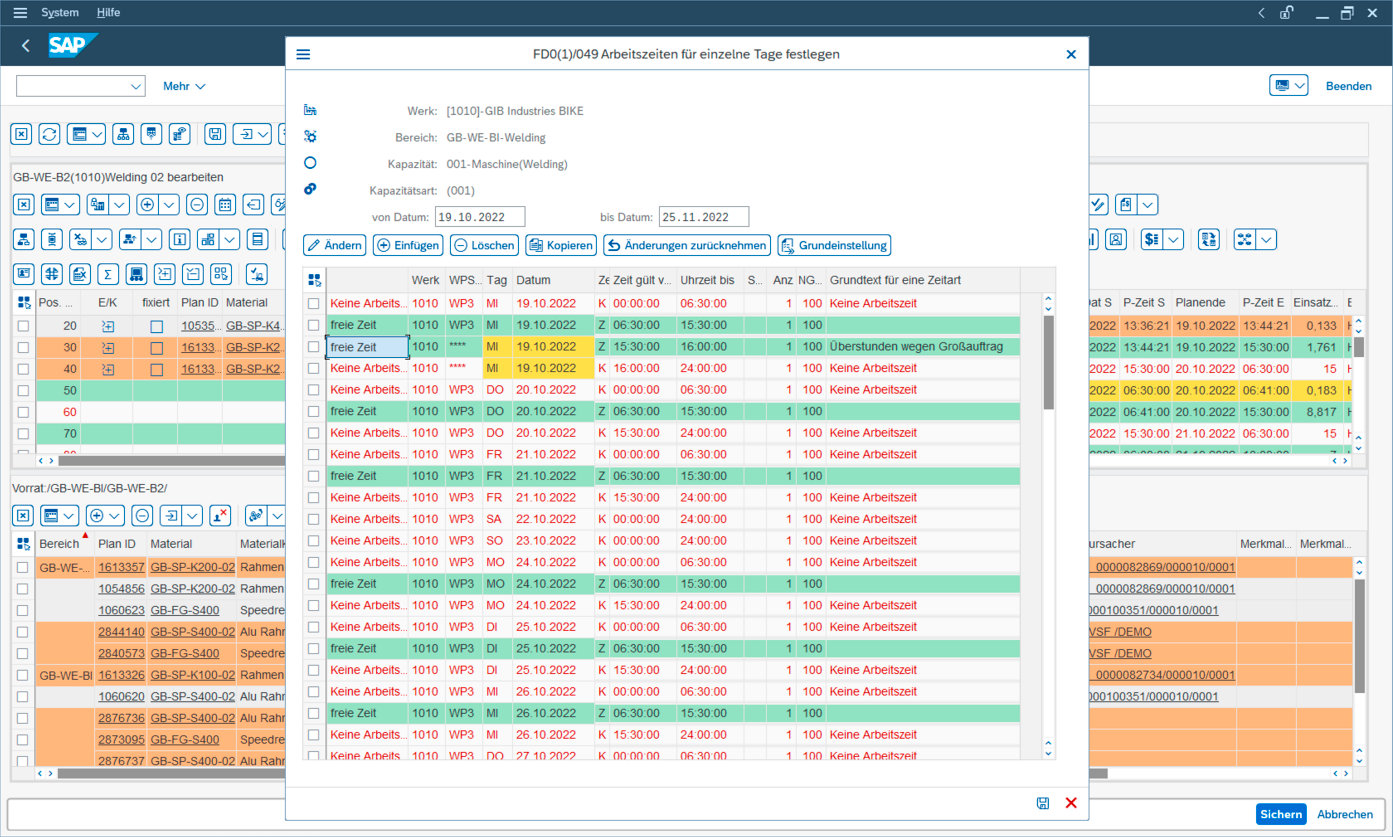
Task: Select the sum (Σ) icon in the toolbar
Action: click(x=108, y=273)
